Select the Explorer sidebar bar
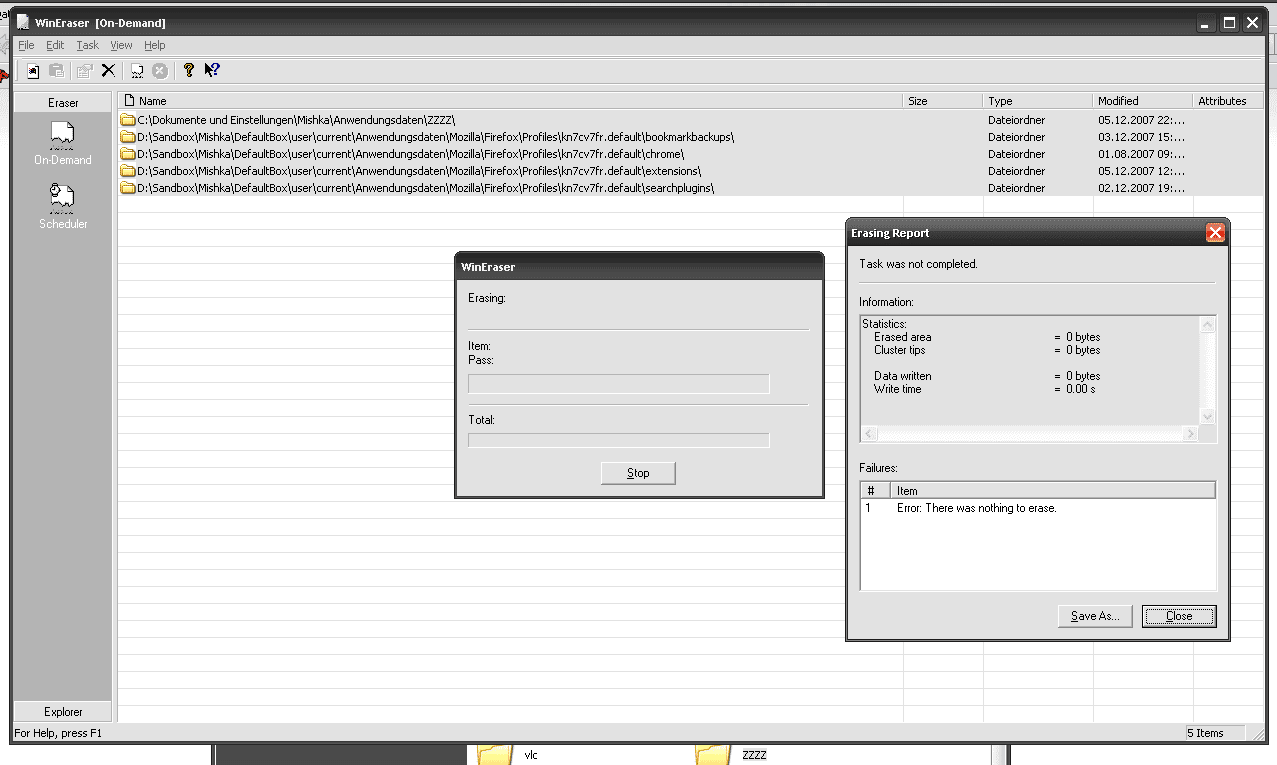This screenshot has height=765, width=1277. coord(63,712)
